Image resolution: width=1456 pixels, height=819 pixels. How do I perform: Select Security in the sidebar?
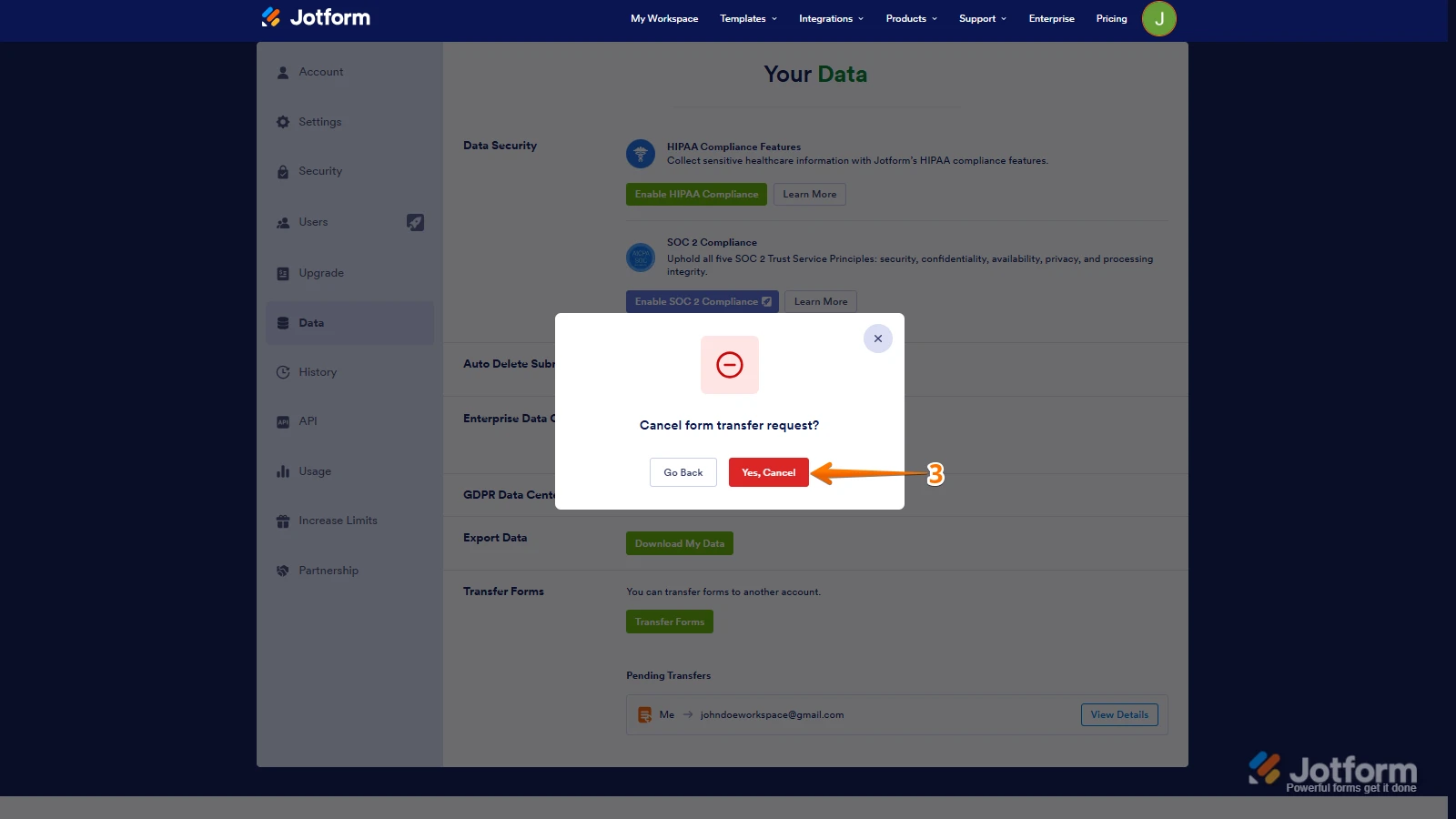[x=320, y=171]
